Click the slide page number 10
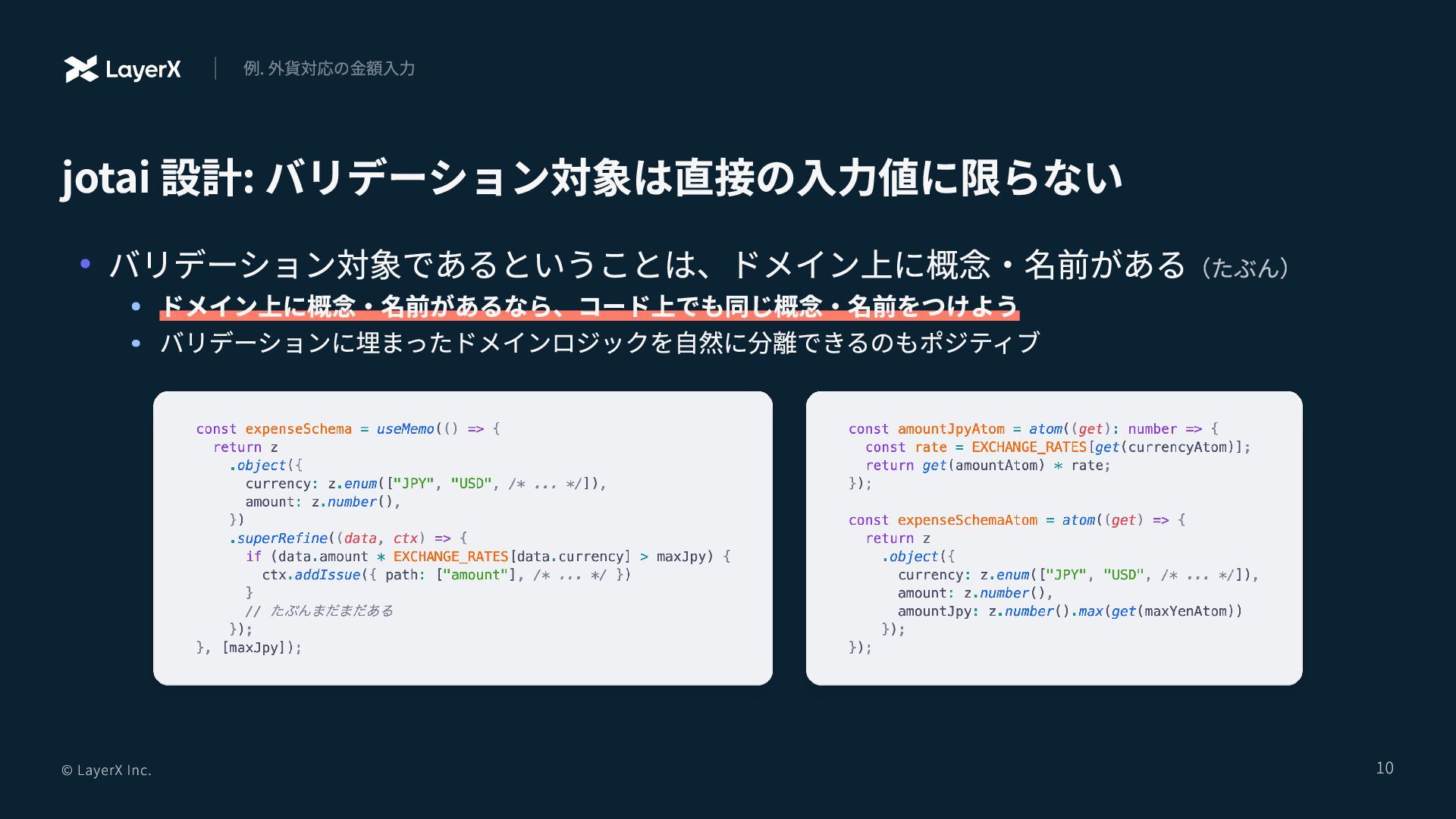This screenshot has height=819, width=1456. coord(1384,768)
